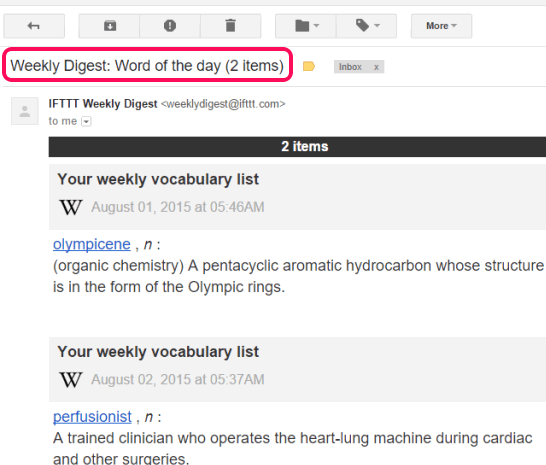
Task: Click the Inbox label tag
Action: pos(350,67)
